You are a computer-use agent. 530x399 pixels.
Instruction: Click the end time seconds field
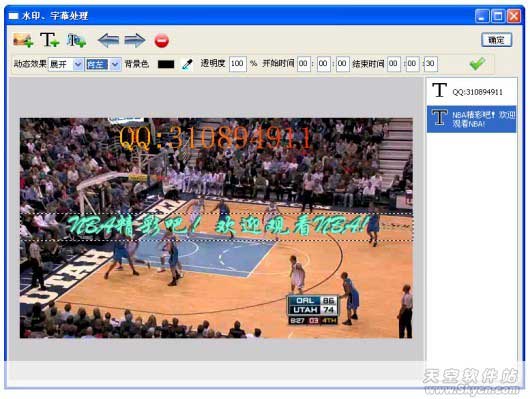point(431,64)
